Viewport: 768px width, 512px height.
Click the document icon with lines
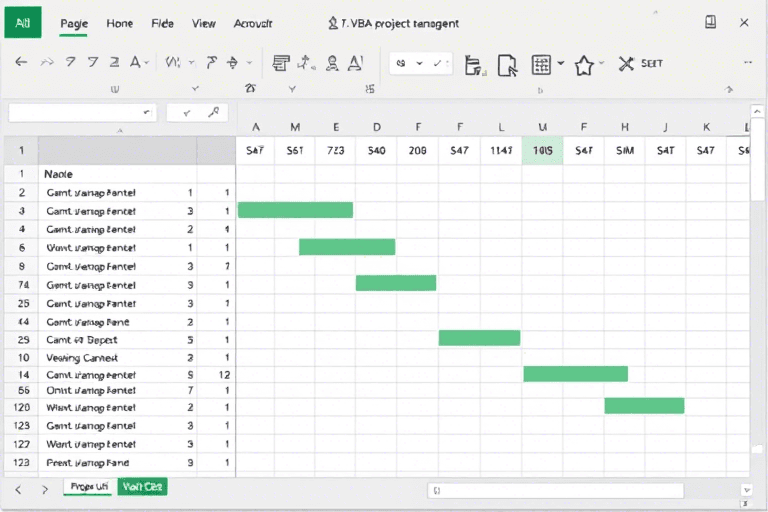282,63
